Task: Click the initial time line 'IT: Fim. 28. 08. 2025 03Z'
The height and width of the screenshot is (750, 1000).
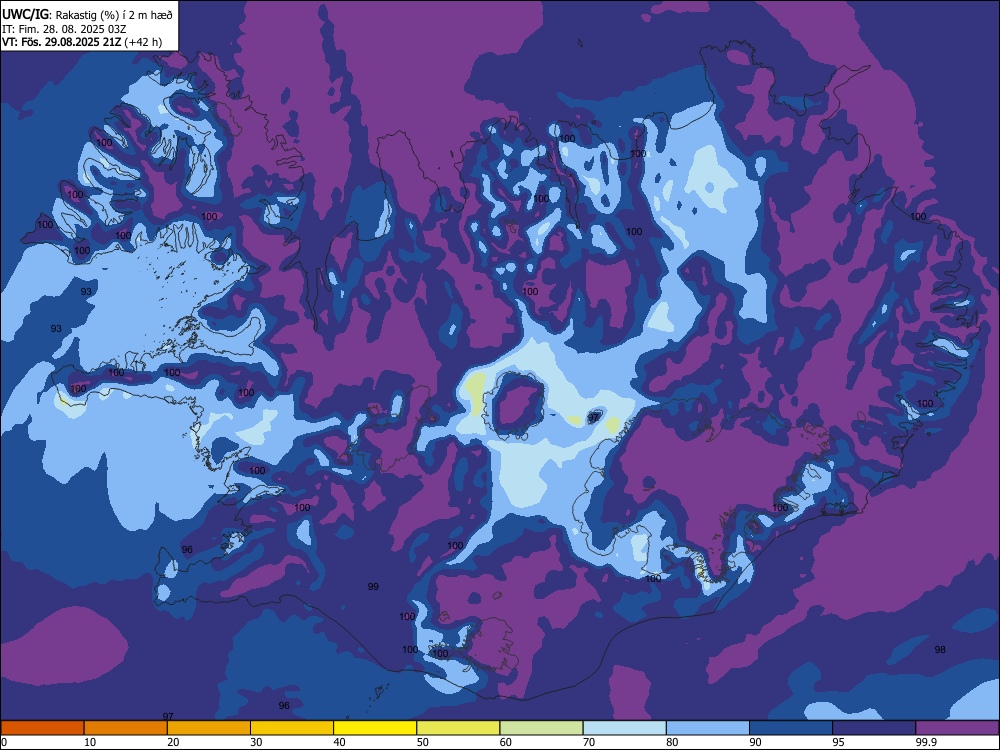Action: 63,29
